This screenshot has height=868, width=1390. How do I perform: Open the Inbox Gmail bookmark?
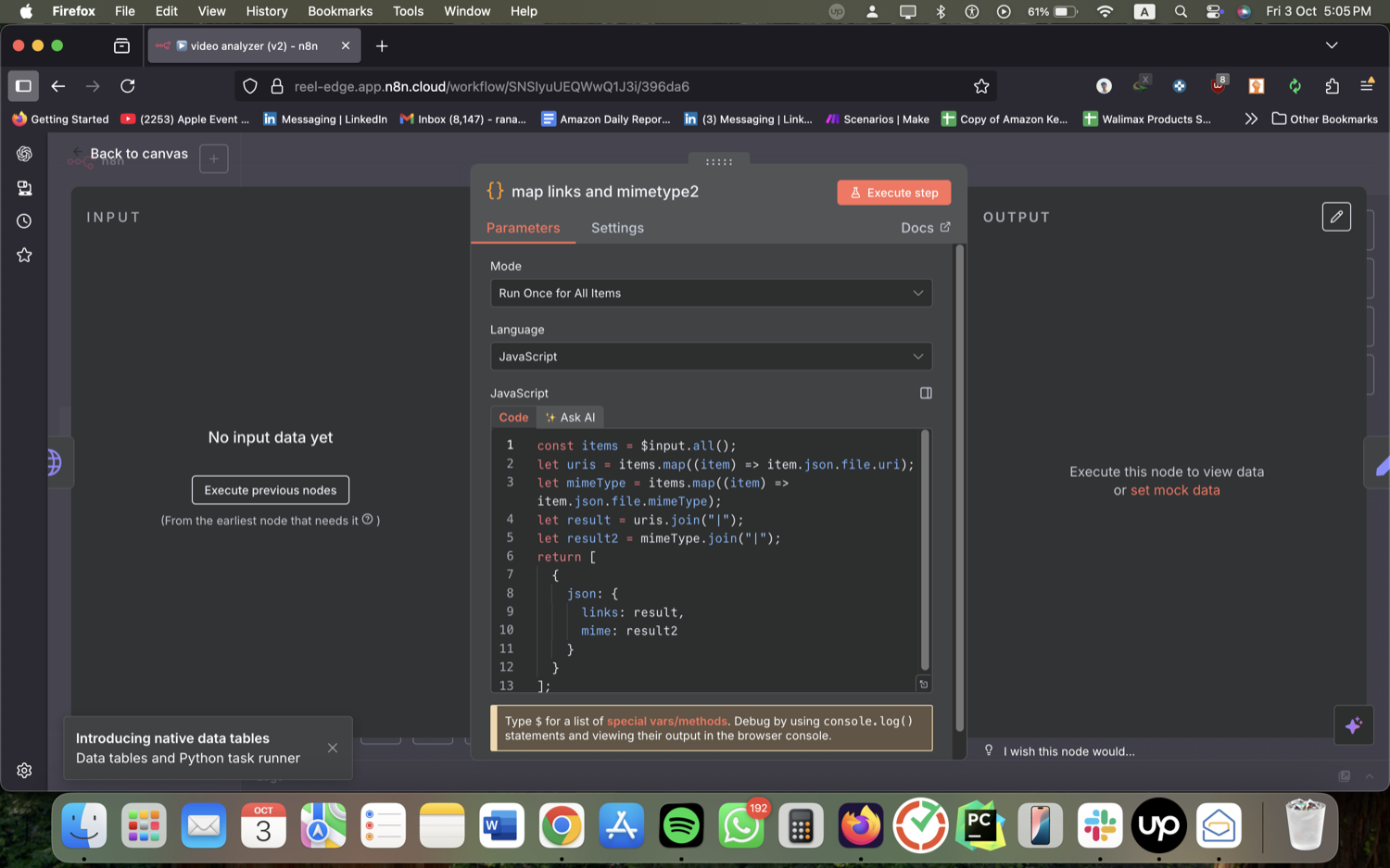pos(463,119)
